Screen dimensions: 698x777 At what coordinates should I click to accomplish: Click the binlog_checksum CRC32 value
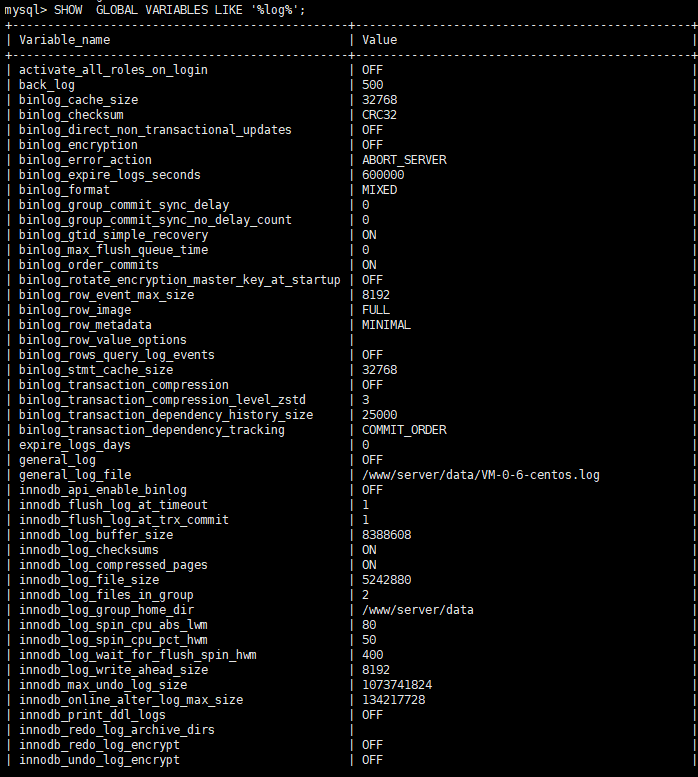pos(379,115)
